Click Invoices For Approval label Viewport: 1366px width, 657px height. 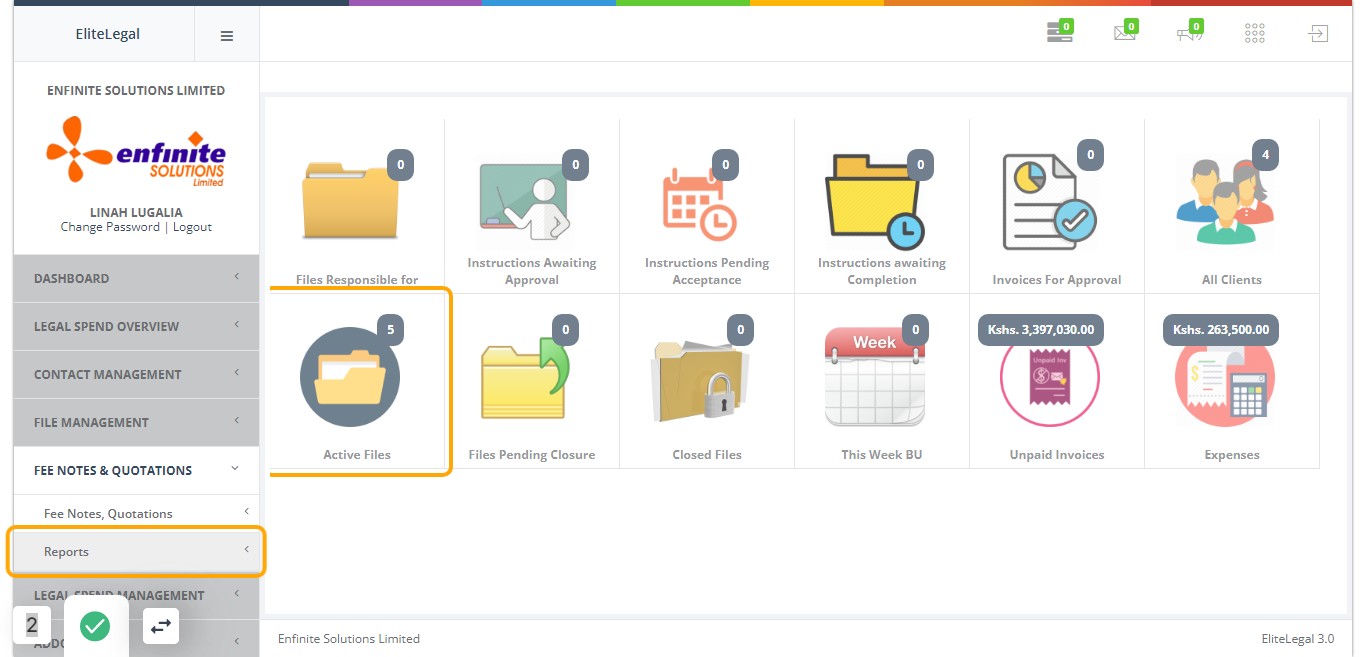pos(1057,279)
